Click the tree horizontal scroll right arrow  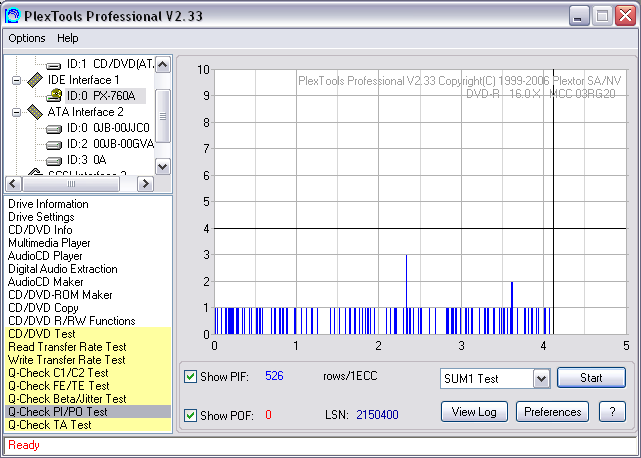pyautogui.click(x=145, y=184)
